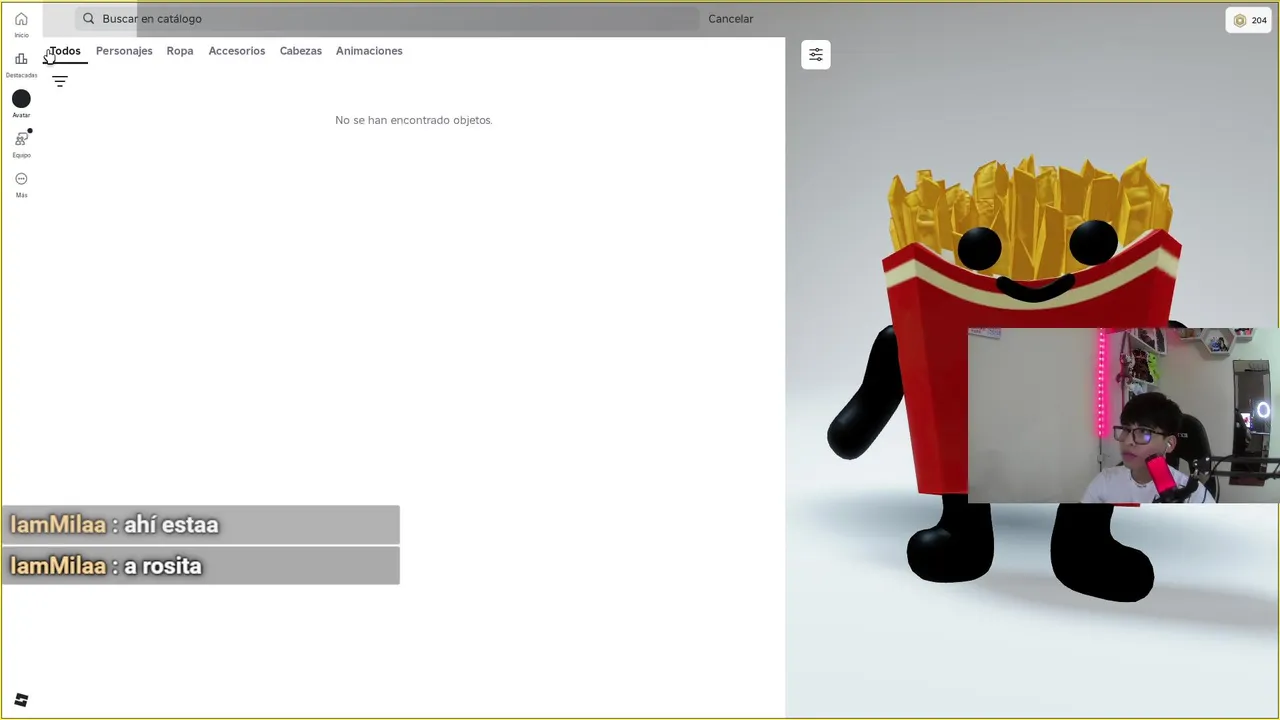Switch to the Cabezas tab
1280x720 pixels.
tap(301, 51)
